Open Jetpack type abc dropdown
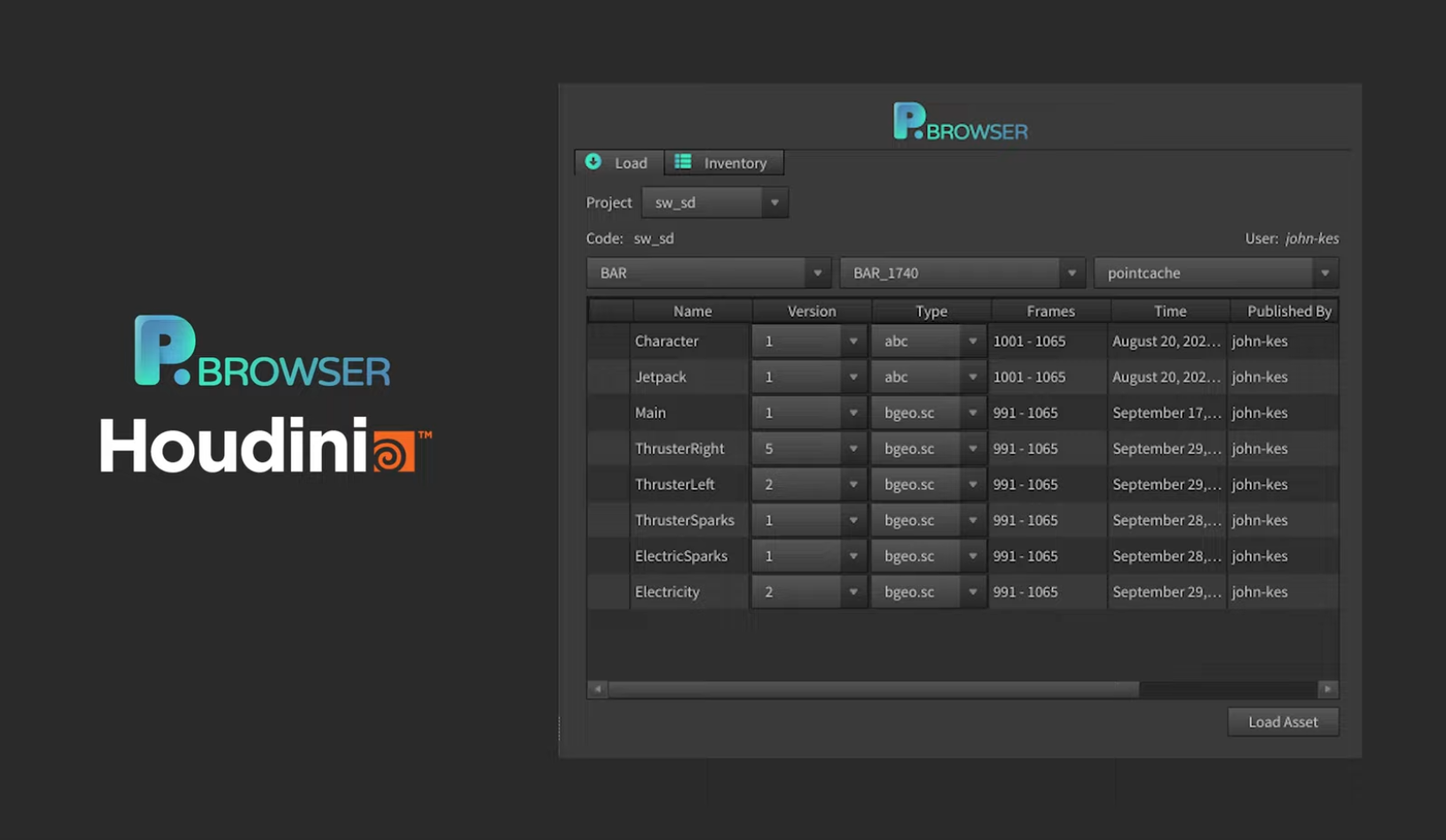This screenshot has width=1446, height=840. (928, 377)
